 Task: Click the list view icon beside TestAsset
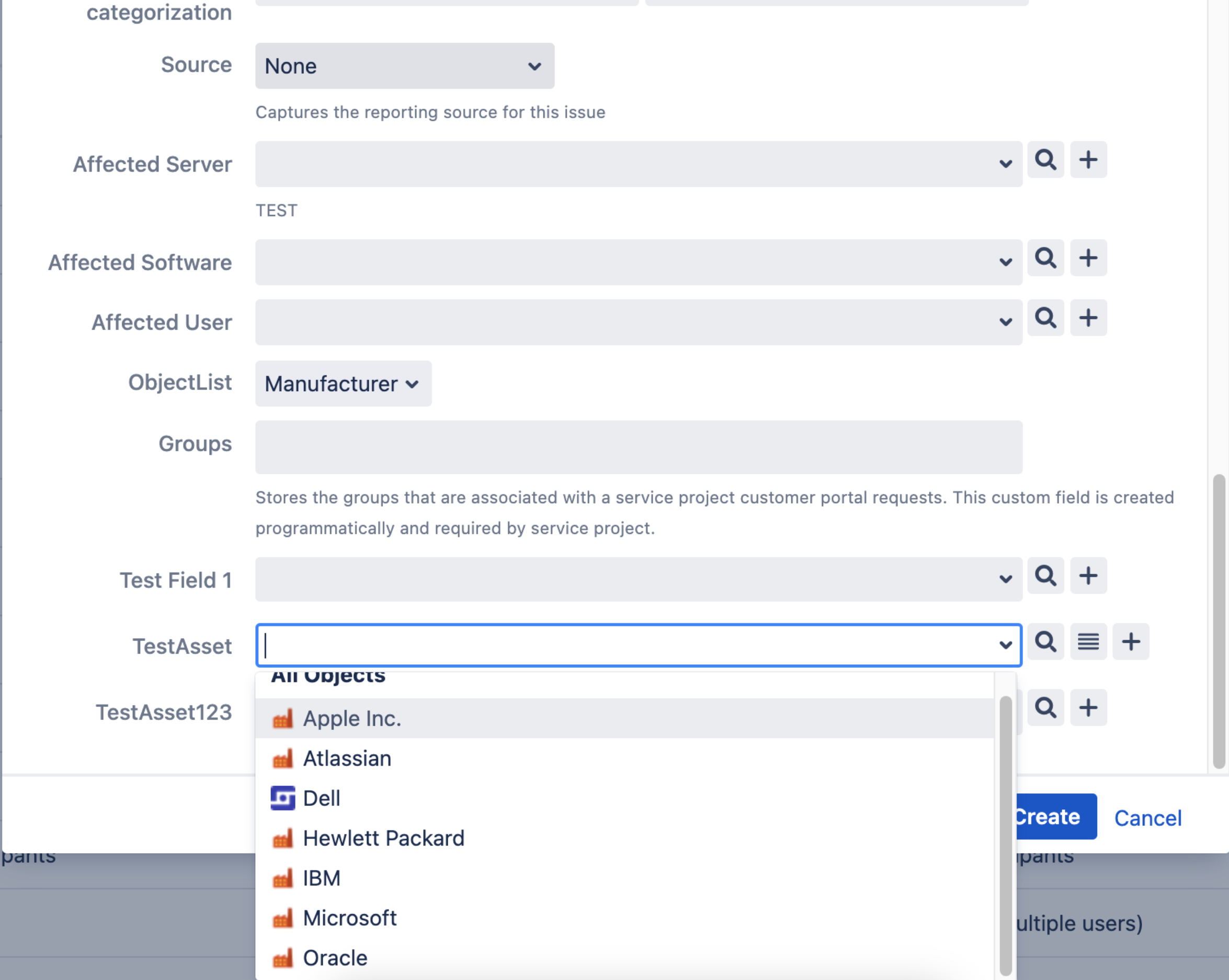coord(1088,641)
